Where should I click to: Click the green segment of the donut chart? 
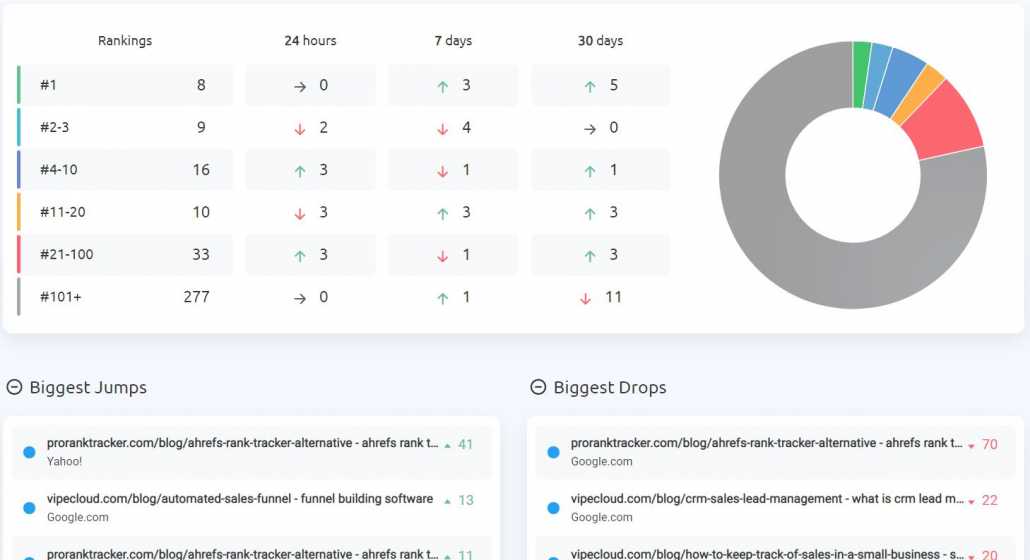pos(861,74)
